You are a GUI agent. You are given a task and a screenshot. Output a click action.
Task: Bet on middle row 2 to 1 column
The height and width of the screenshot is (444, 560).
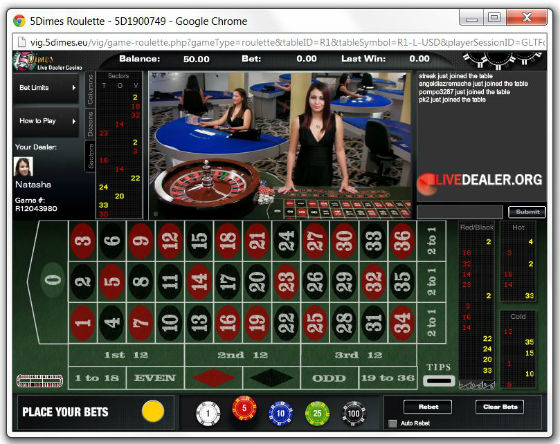431,282
